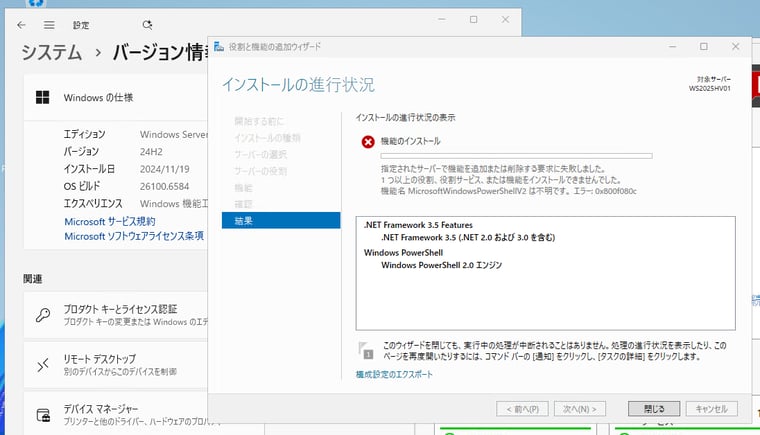Close the wizard with the X button
This screenshot has width=760, height=435.
click(735, 47)
